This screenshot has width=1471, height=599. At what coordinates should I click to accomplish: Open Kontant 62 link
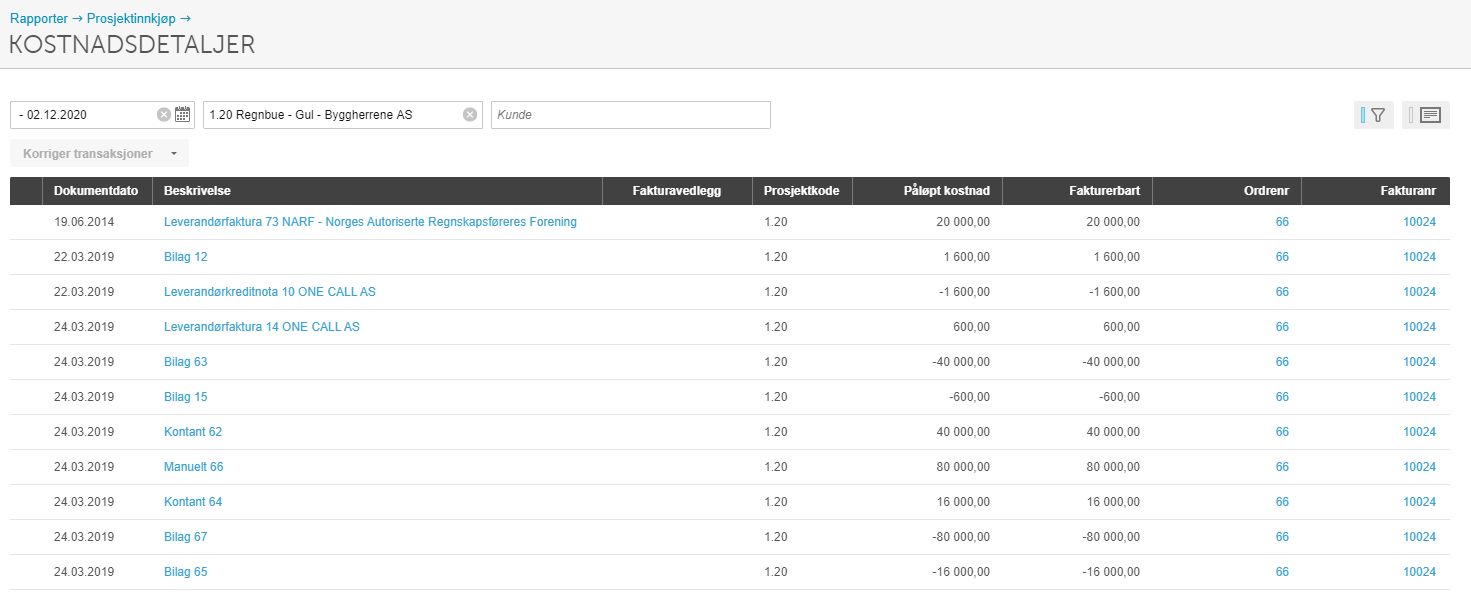pyautogui.click(x=193, y=432)
